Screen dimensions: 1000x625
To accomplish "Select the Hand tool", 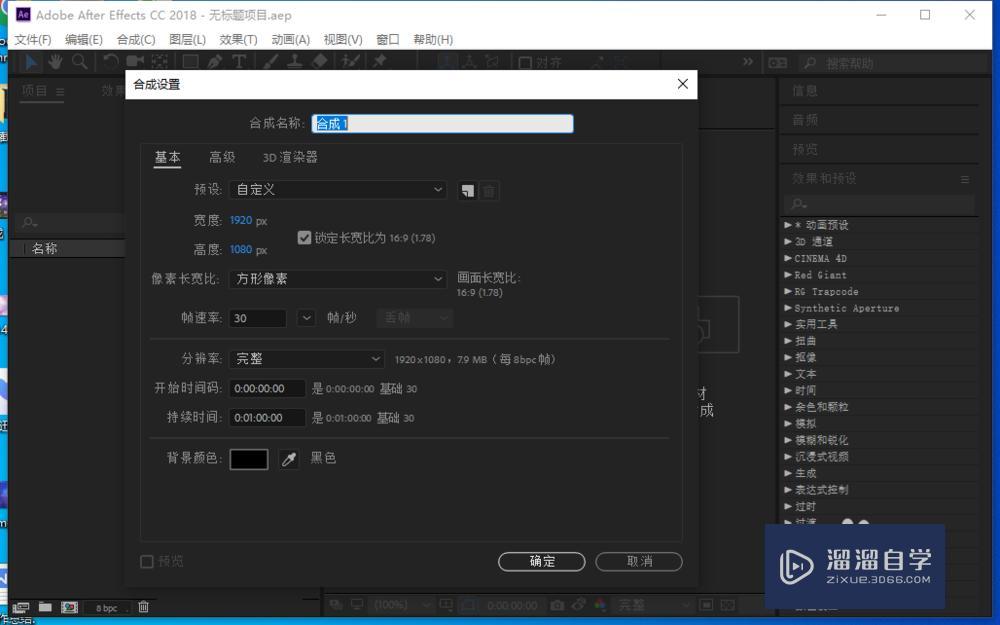I will click(55, 62).
